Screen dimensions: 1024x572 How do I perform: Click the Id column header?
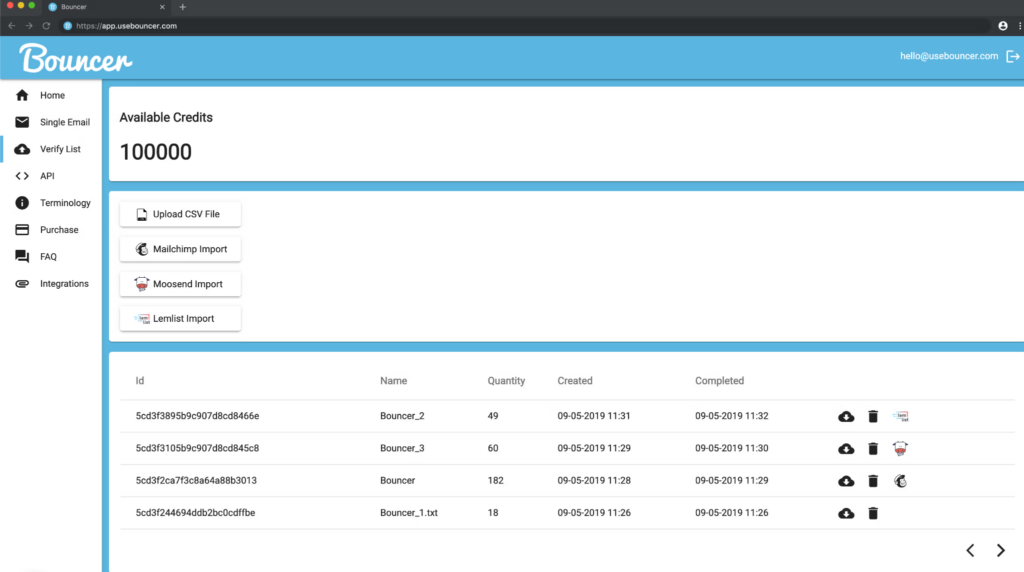(140, 381)
